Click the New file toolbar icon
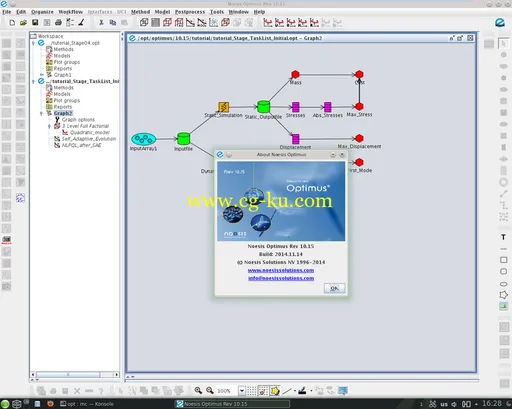This screenshot has height=409, width=512. tap(12, 23)
